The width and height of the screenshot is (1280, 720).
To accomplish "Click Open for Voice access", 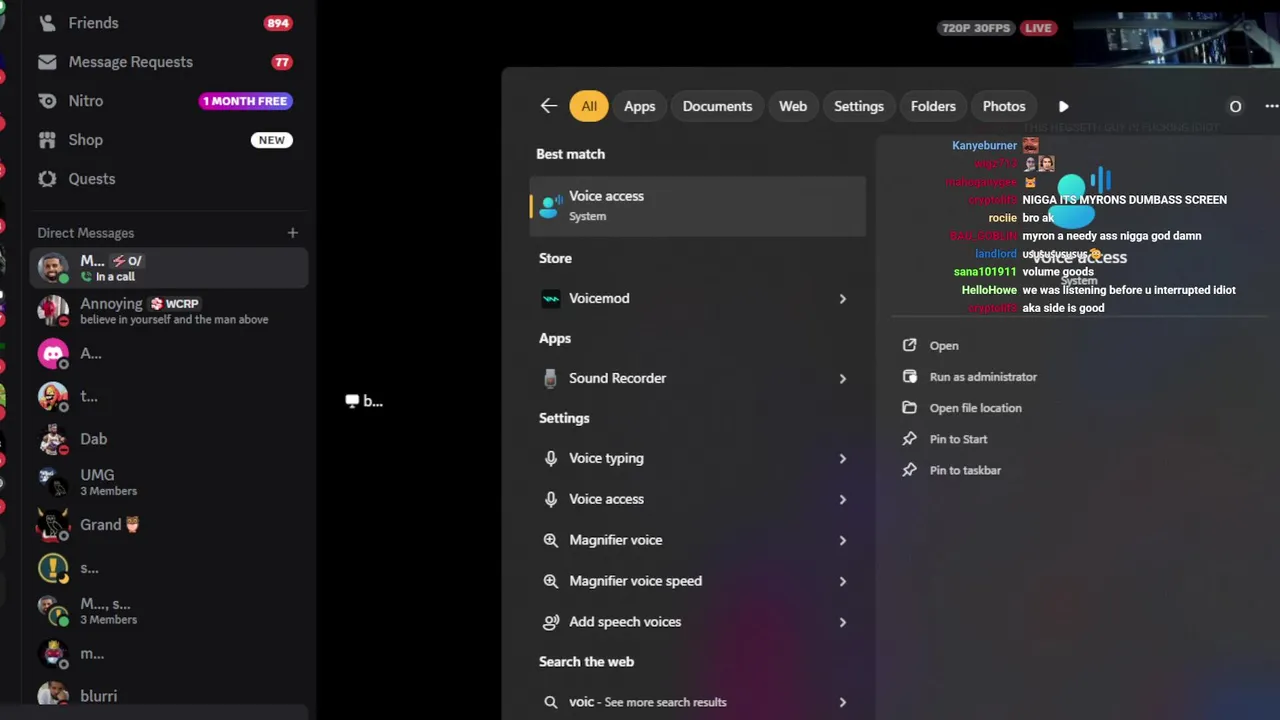I will click(x=944, y=346).
